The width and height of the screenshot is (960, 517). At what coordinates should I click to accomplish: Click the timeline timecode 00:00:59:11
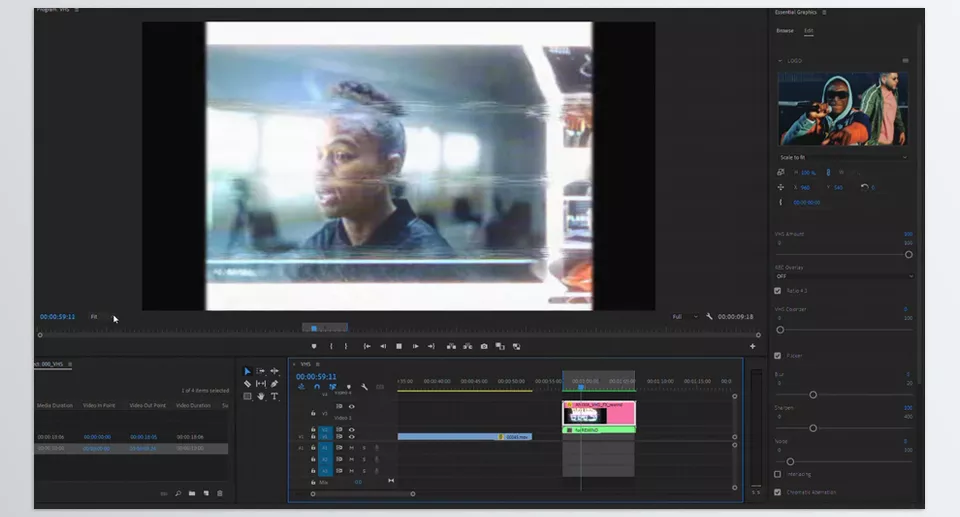tap(316, 377)
